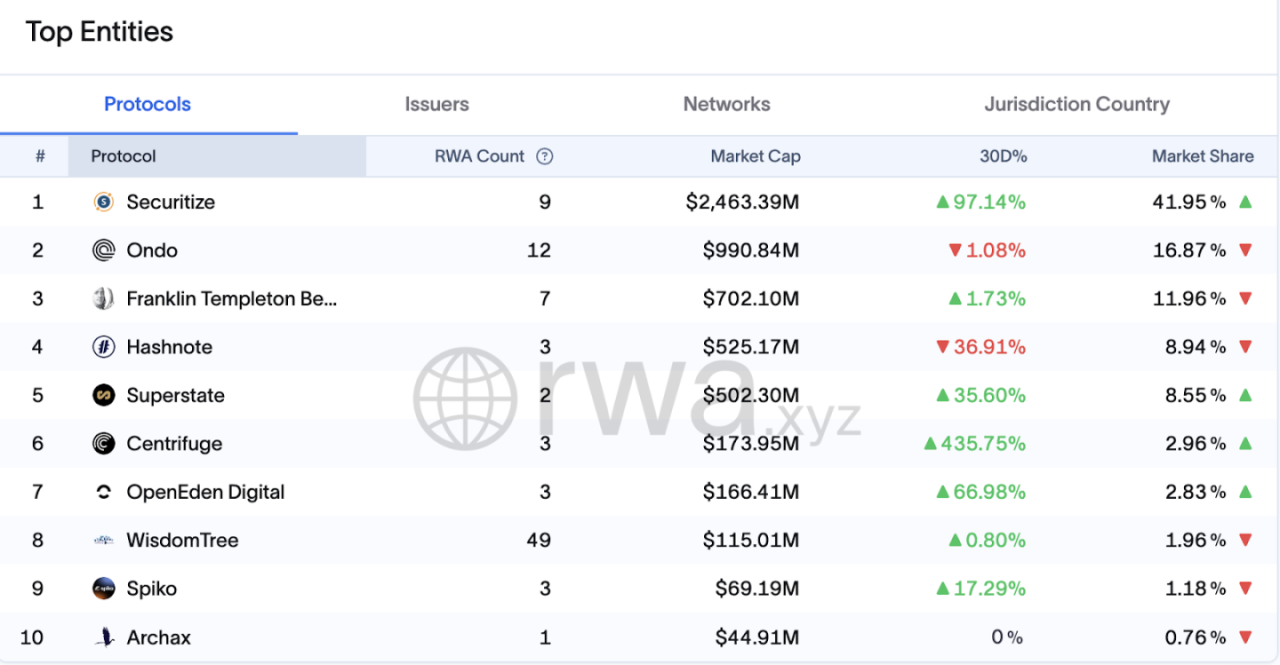Screen dimensions: 1280x665
Task: Click the $69.19M market cap value
Action: pyautogui.click(x=757, y=588)
